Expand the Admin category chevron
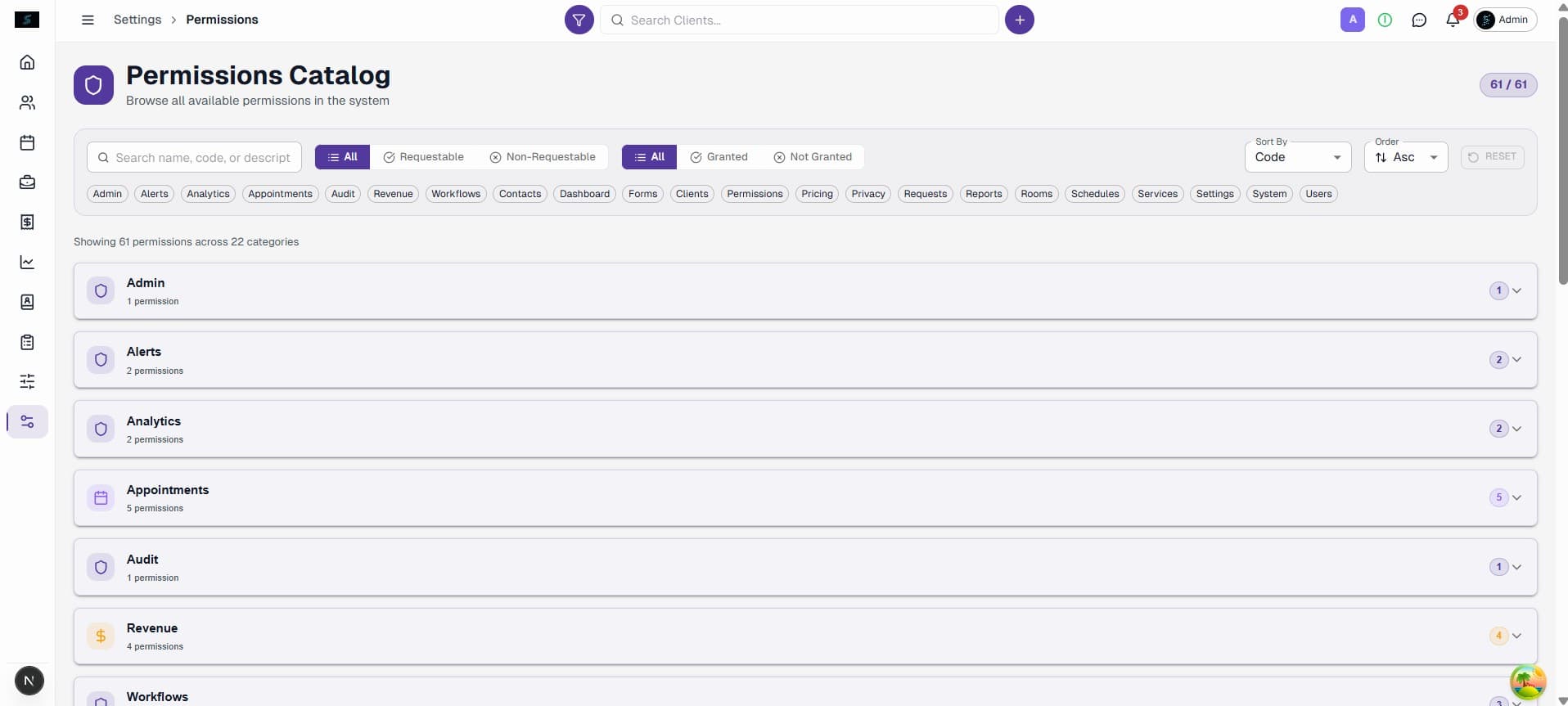Viewport: 1568px width, 706px height. coord(1516,290)
